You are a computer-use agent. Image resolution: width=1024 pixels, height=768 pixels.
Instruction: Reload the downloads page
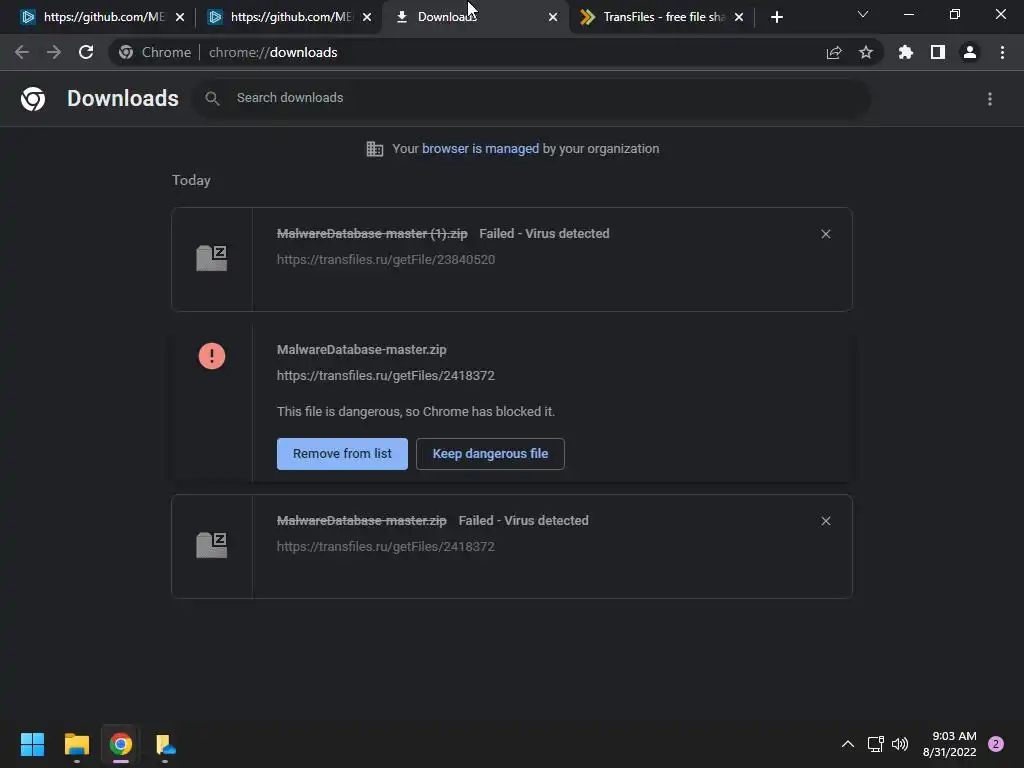tap(86, 52)
